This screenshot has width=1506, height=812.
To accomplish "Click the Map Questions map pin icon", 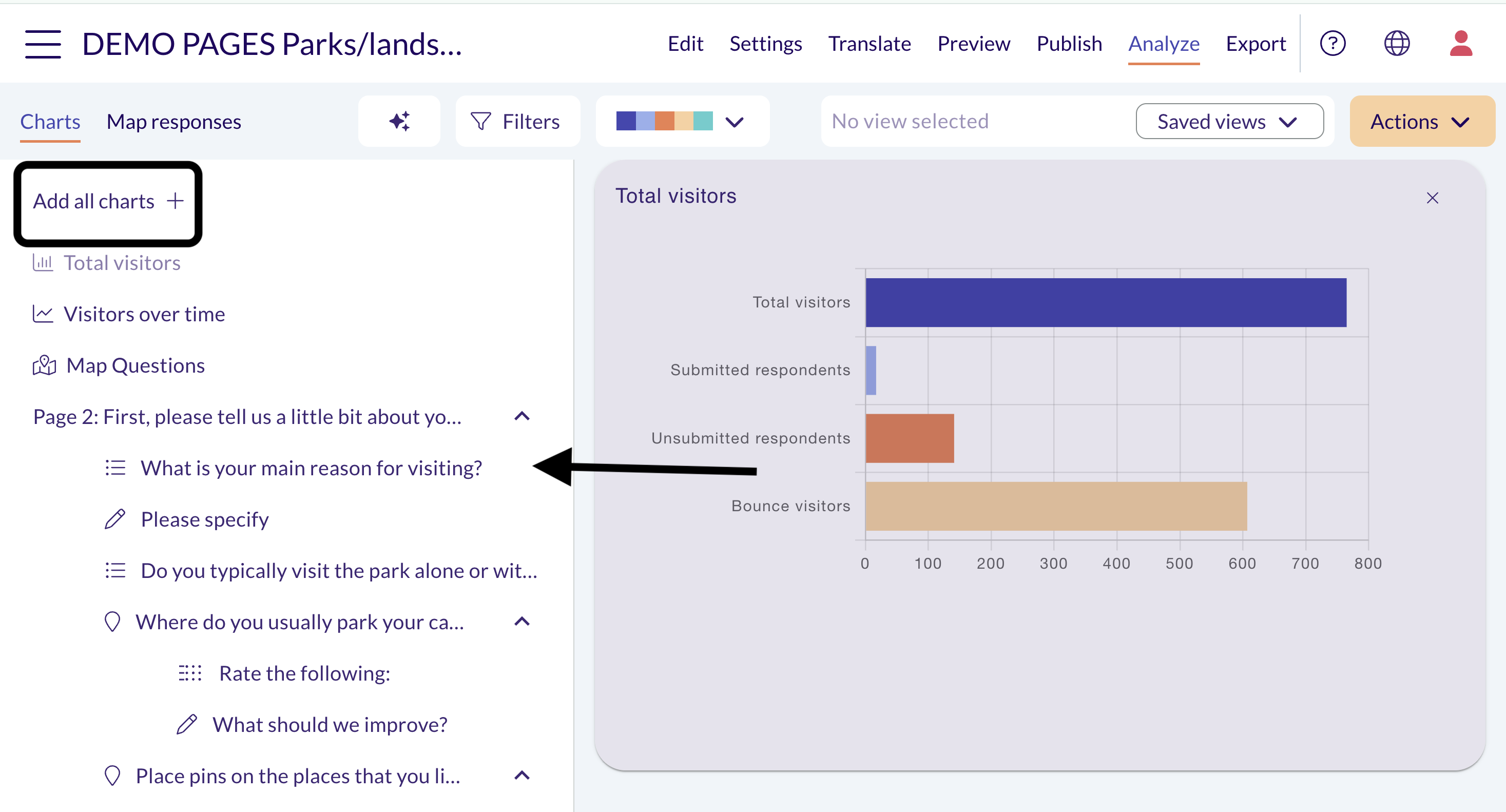I will (44, 365).
